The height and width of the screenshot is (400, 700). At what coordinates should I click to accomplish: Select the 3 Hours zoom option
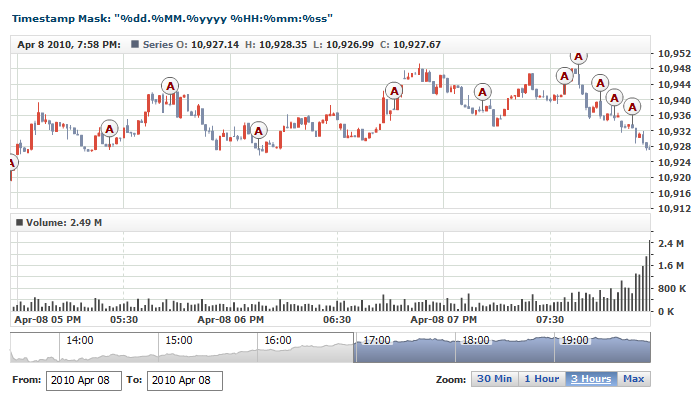tap(591, 379)
